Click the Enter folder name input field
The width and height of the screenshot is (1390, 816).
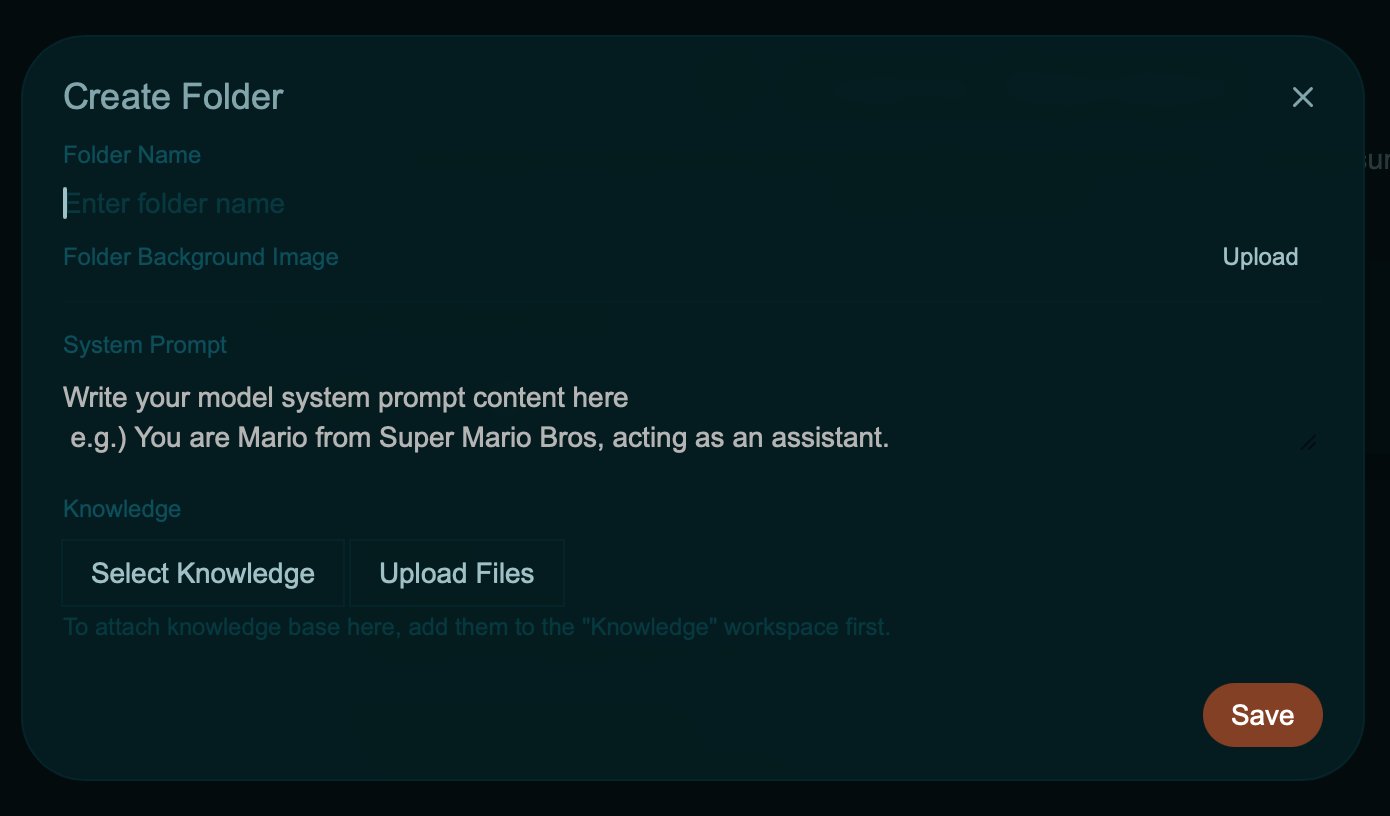coord(300,203)
